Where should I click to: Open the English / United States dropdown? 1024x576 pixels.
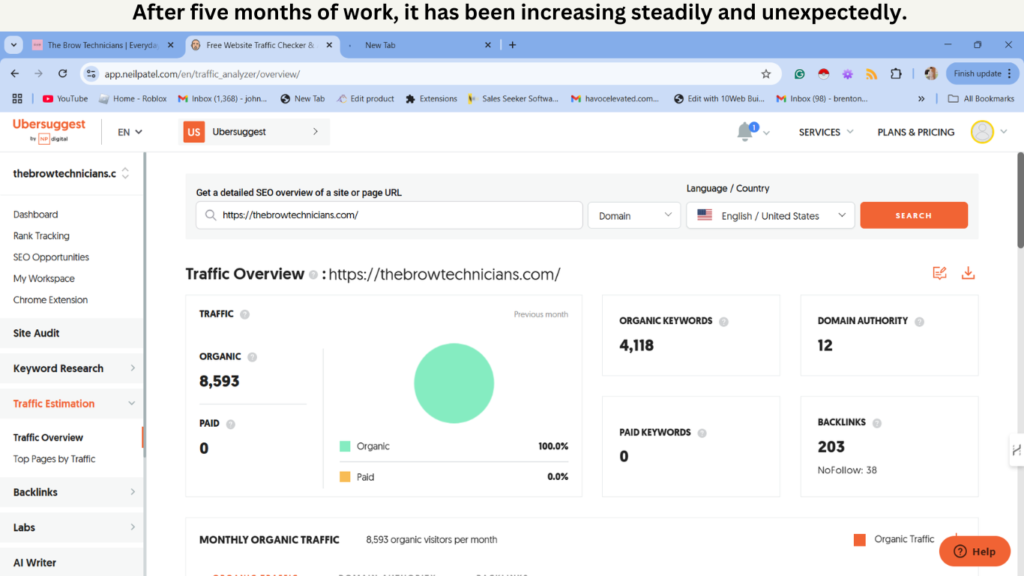point(771,216)
